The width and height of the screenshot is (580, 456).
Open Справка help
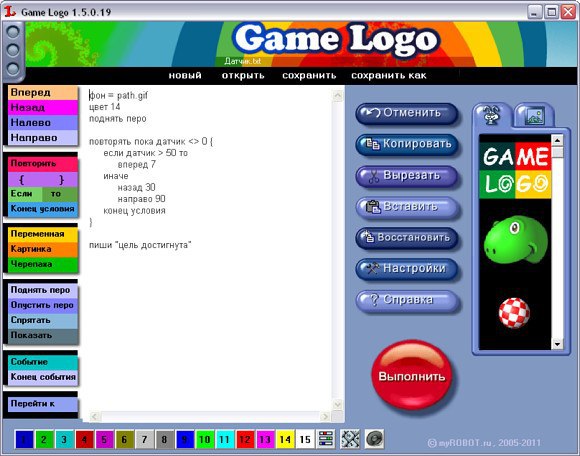[407, 300]
